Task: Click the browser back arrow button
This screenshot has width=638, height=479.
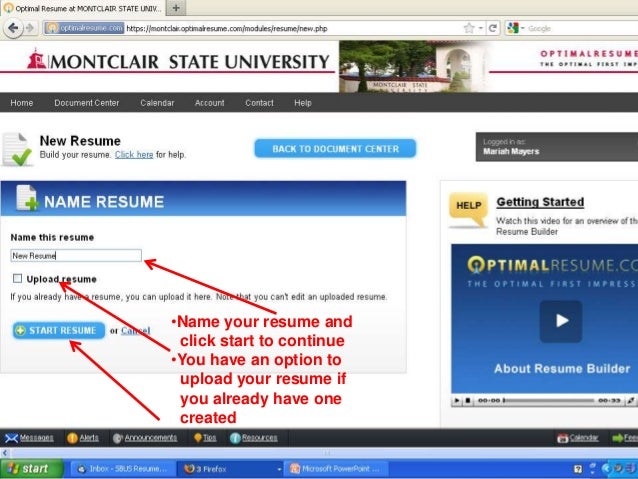Action: [x=13, y=28]
